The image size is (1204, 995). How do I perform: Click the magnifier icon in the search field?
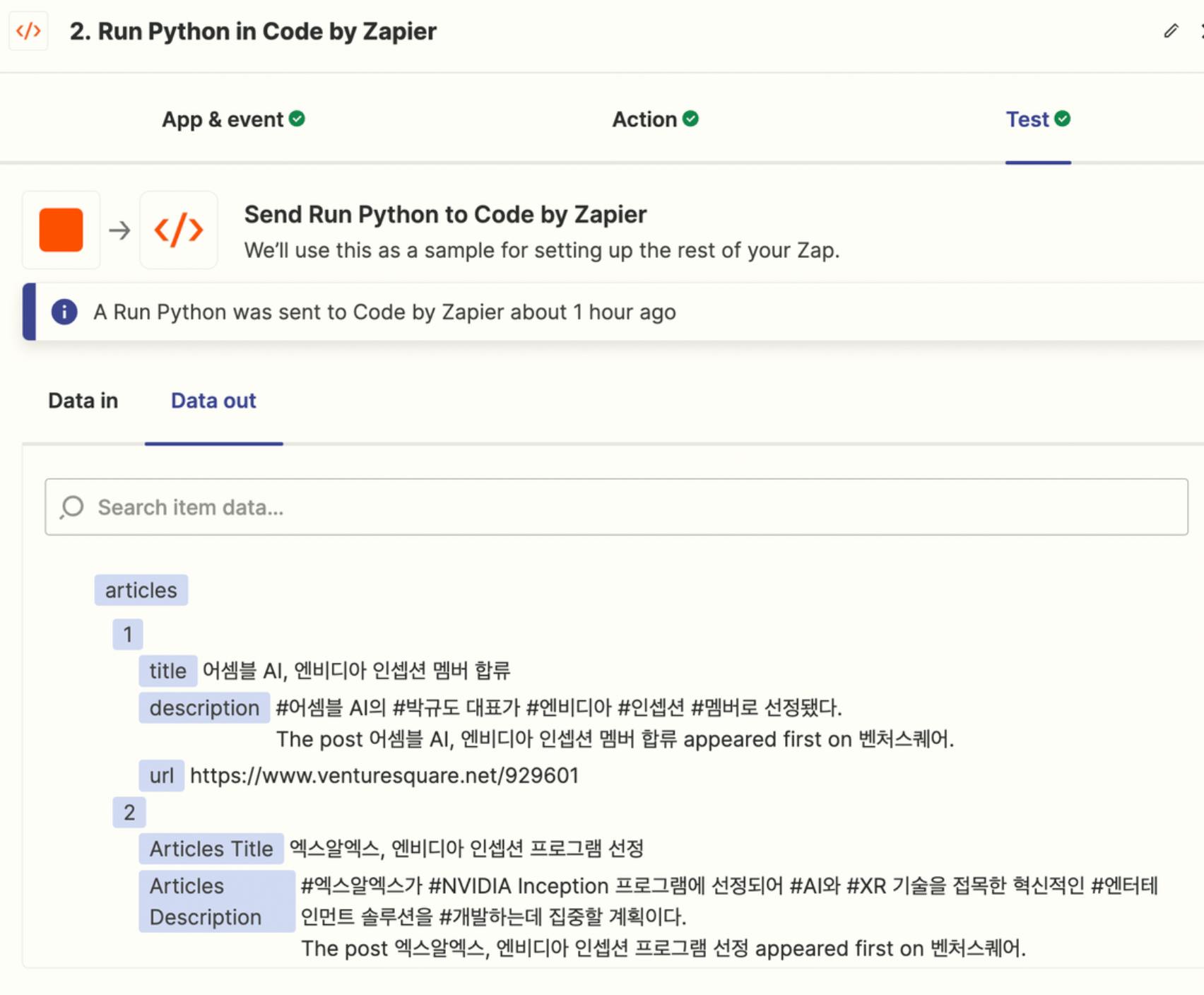[72, 507]
